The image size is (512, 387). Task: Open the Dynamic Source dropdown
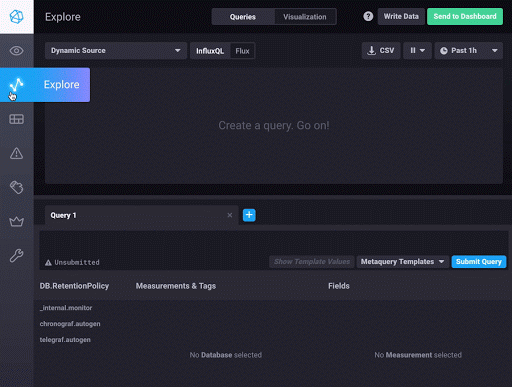[x=116, y=51]
